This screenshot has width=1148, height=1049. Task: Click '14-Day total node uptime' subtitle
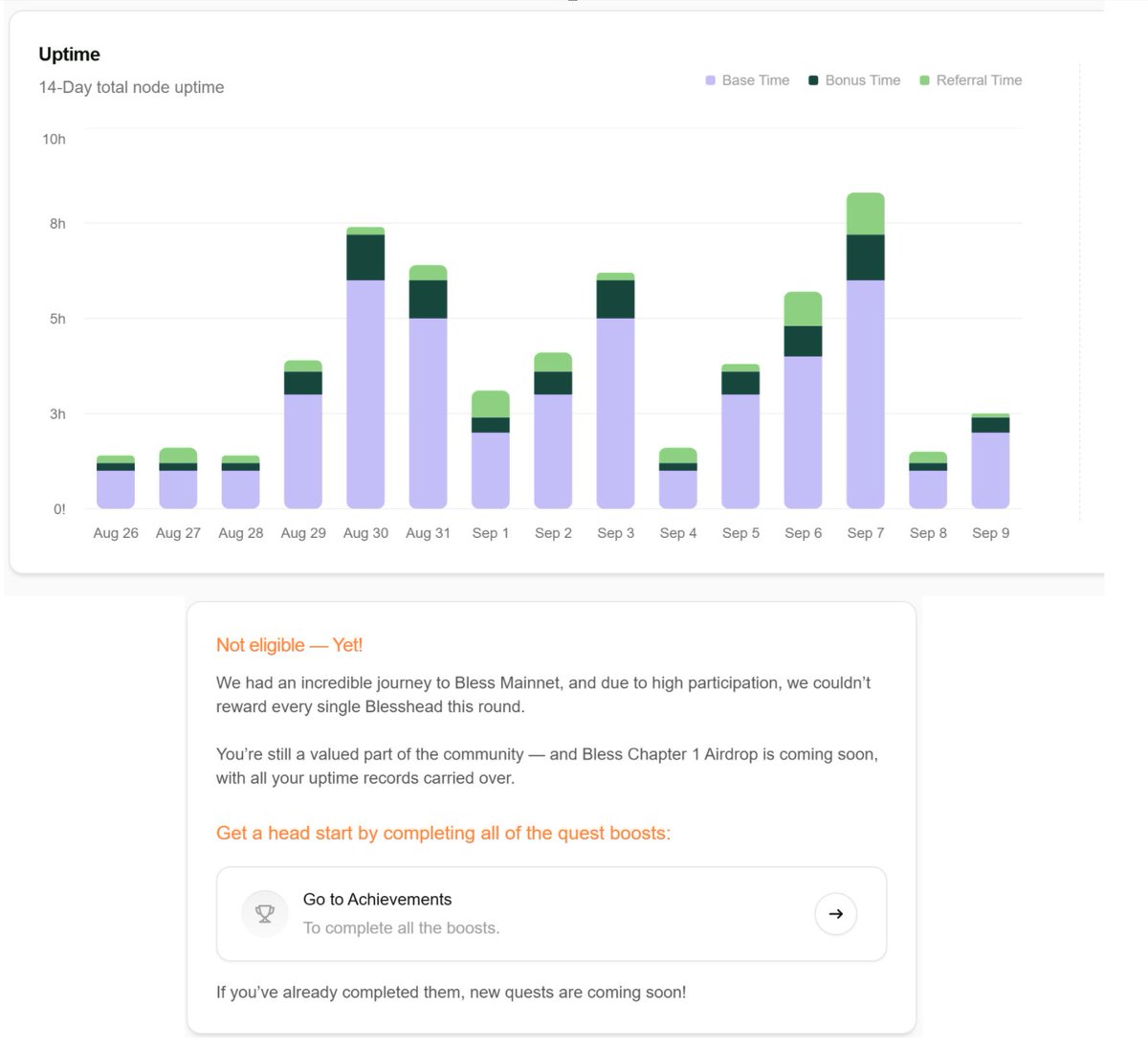point(131,87)
